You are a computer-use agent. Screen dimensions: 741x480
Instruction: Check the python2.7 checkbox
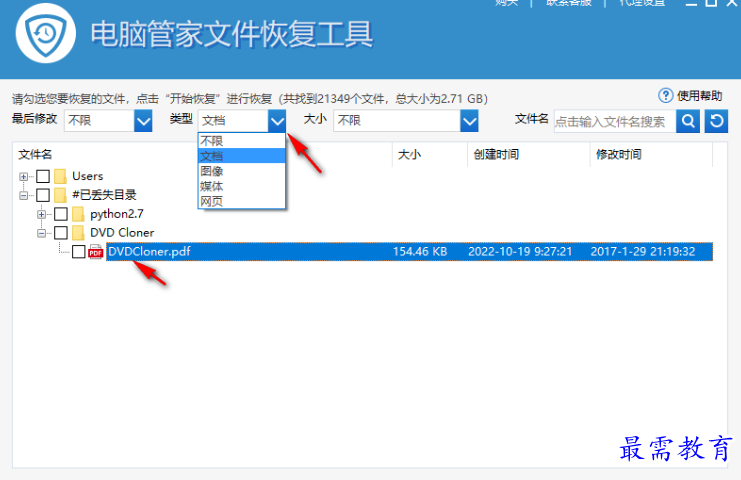coord(61,214)
